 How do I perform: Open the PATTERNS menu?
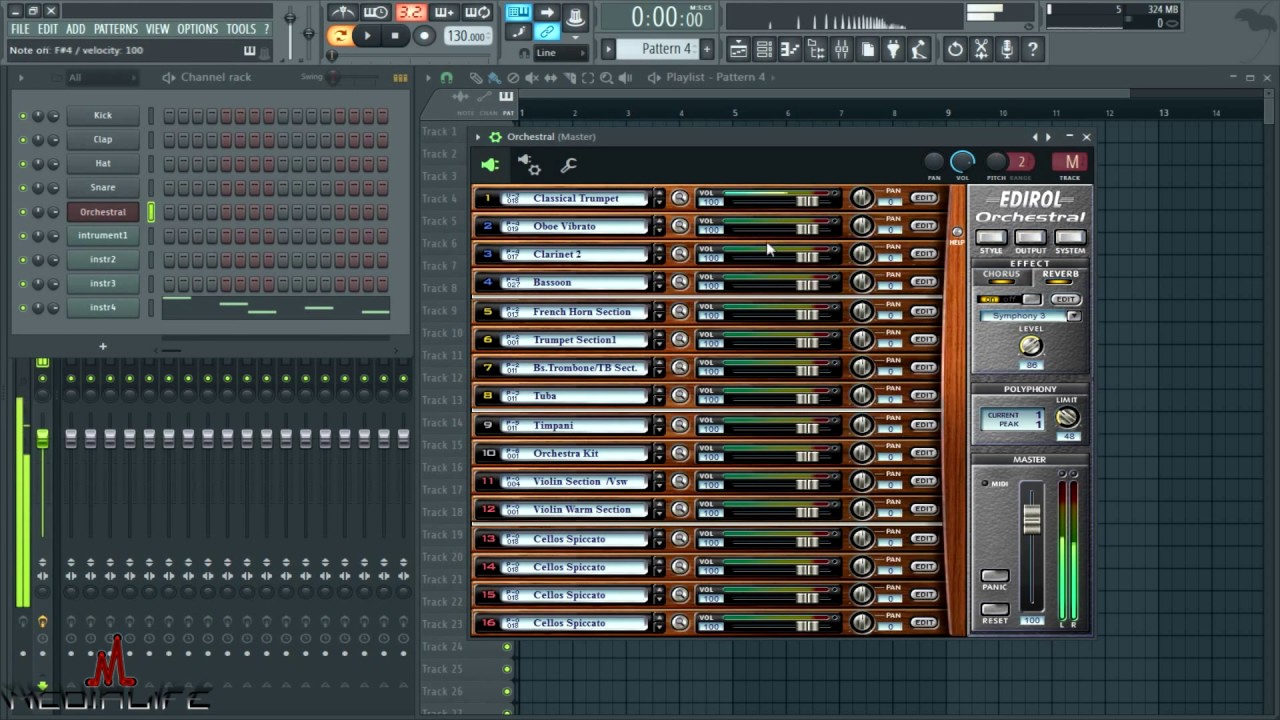coord(115,29)
